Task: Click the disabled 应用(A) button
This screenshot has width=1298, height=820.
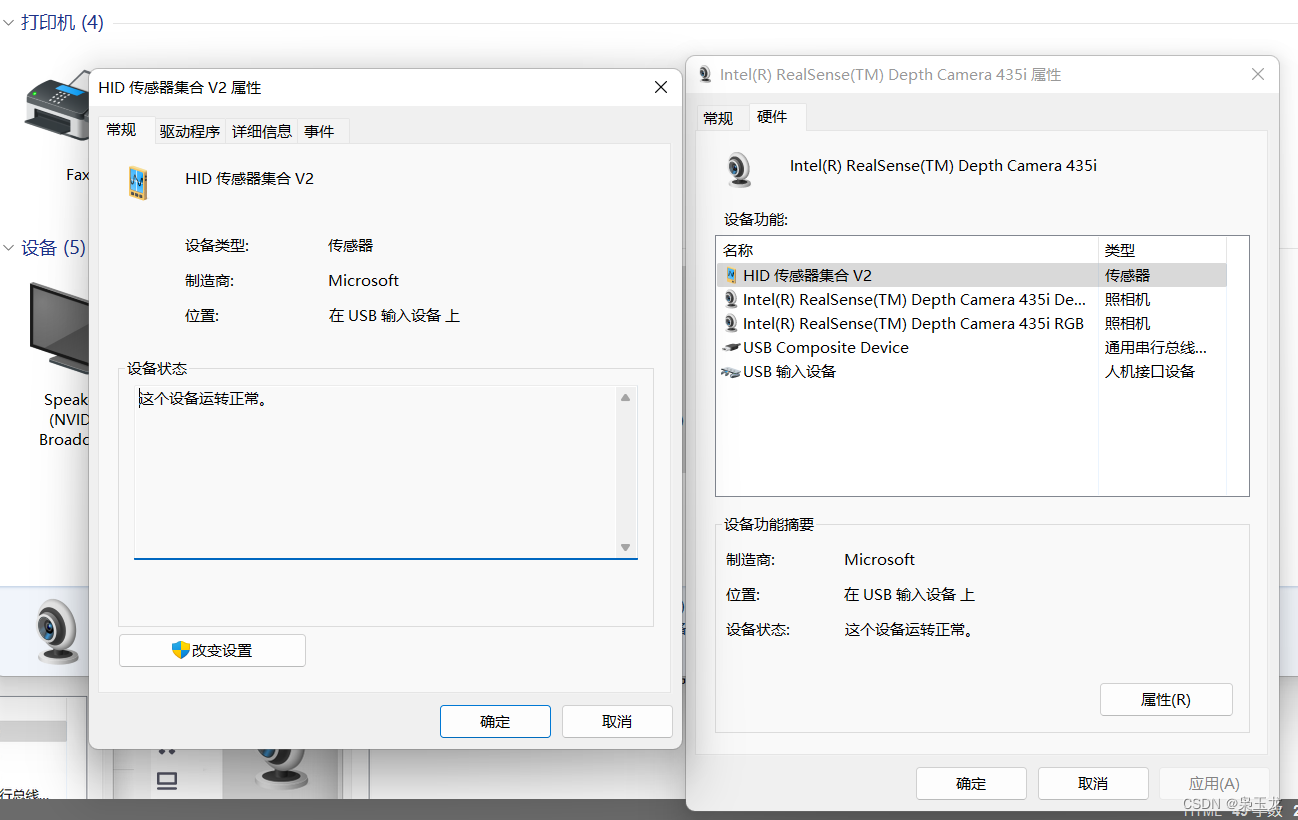Action: tap(1214, 784)
